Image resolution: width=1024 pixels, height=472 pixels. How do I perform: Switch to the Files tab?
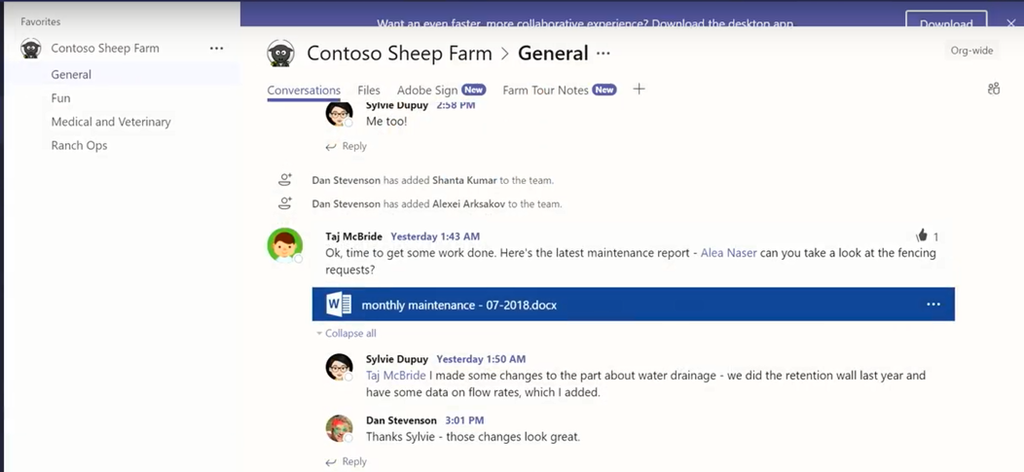coord(368,90)
